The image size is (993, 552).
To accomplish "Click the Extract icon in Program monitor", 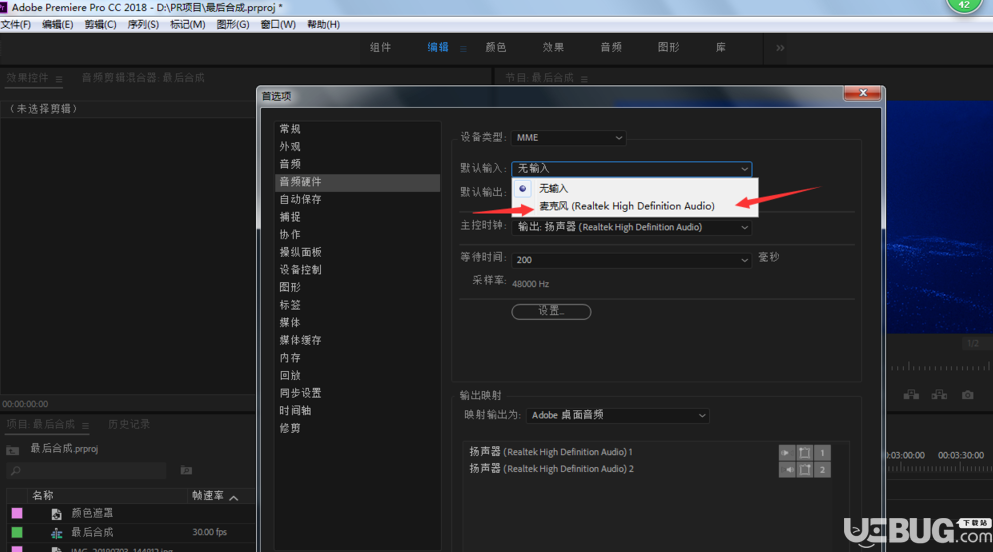I will [939, 395].
